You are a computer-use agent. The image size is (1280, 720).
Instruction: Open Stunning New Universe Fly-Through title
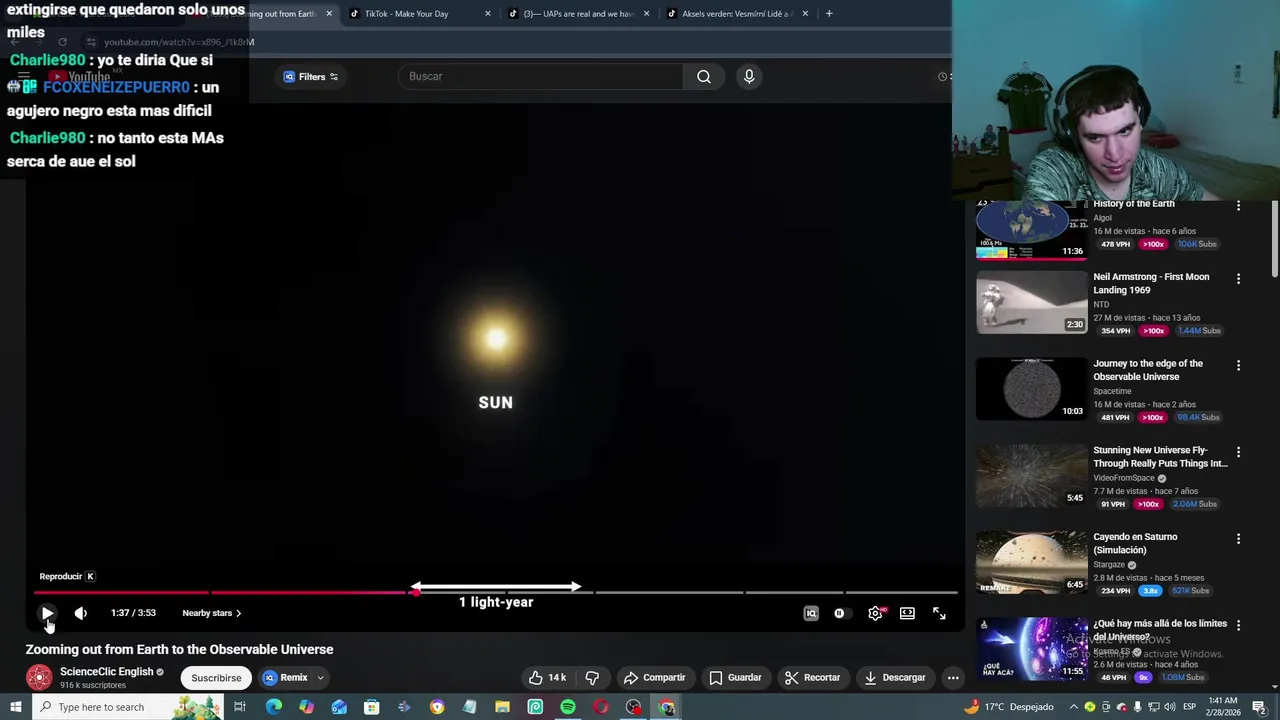[x=1160, y=457]
